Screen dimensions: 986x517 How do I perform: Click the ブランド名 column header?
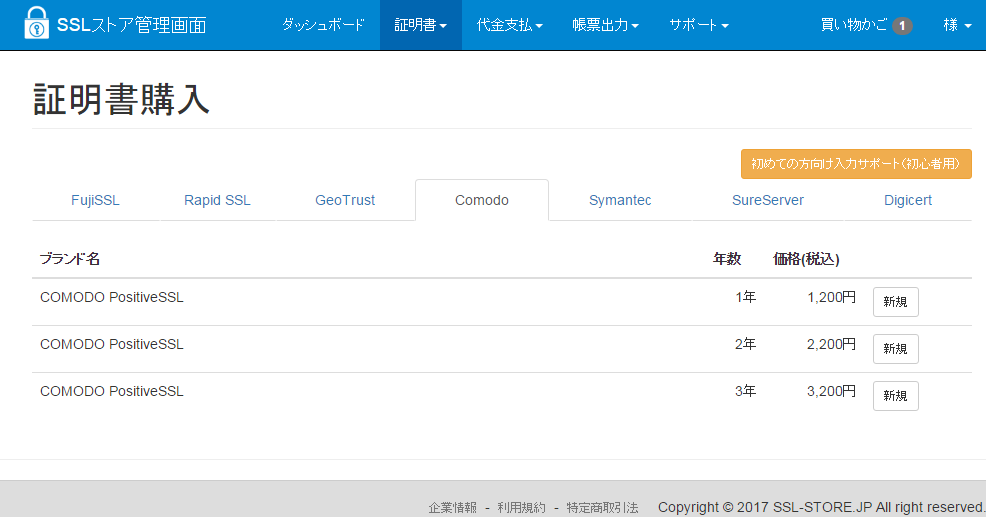[70, 258]
